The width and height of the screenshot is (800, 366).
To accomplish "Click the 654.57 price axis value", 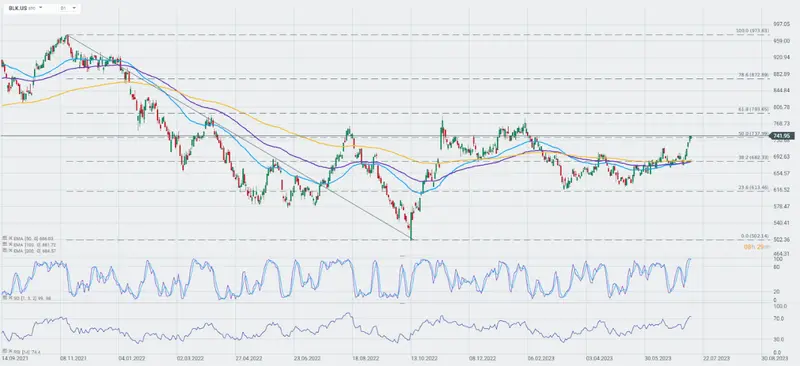I will 781,174.
